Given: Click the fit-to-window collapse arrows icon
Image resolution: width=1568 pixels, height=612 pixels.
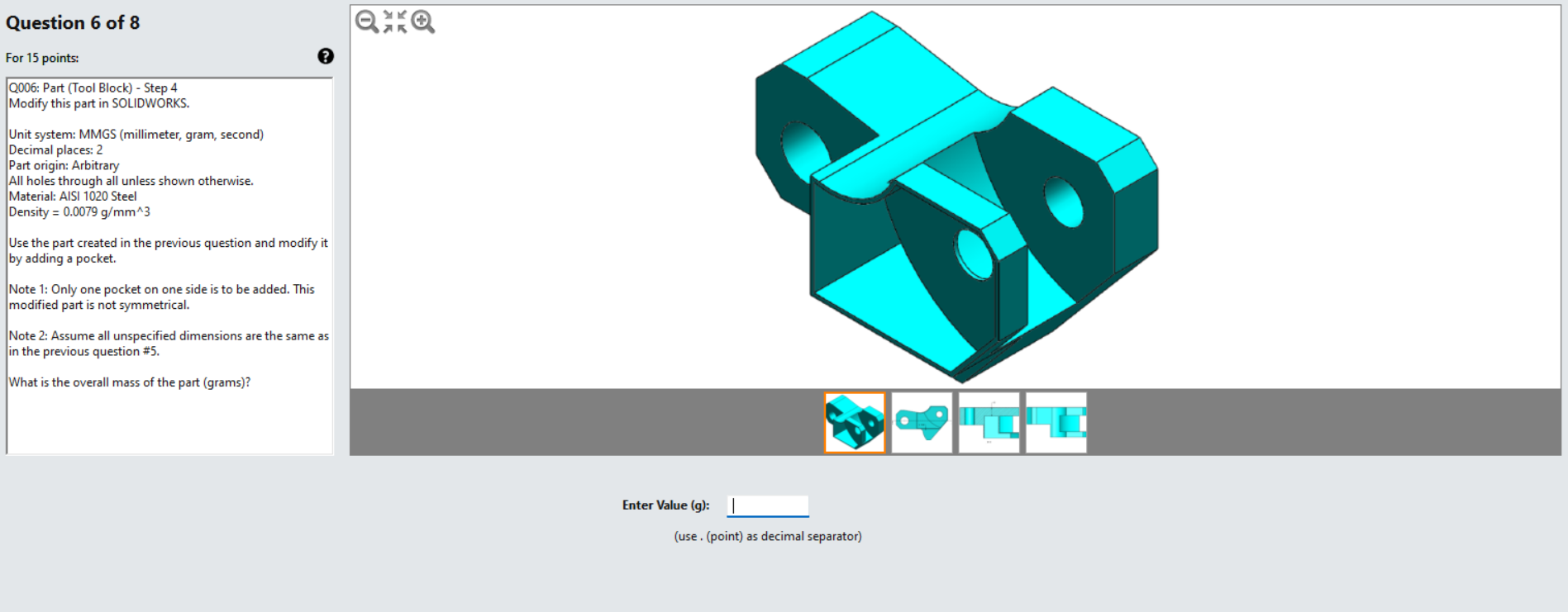Looking at the screenshot, I should pyautogui.click(x=395, y=21).
